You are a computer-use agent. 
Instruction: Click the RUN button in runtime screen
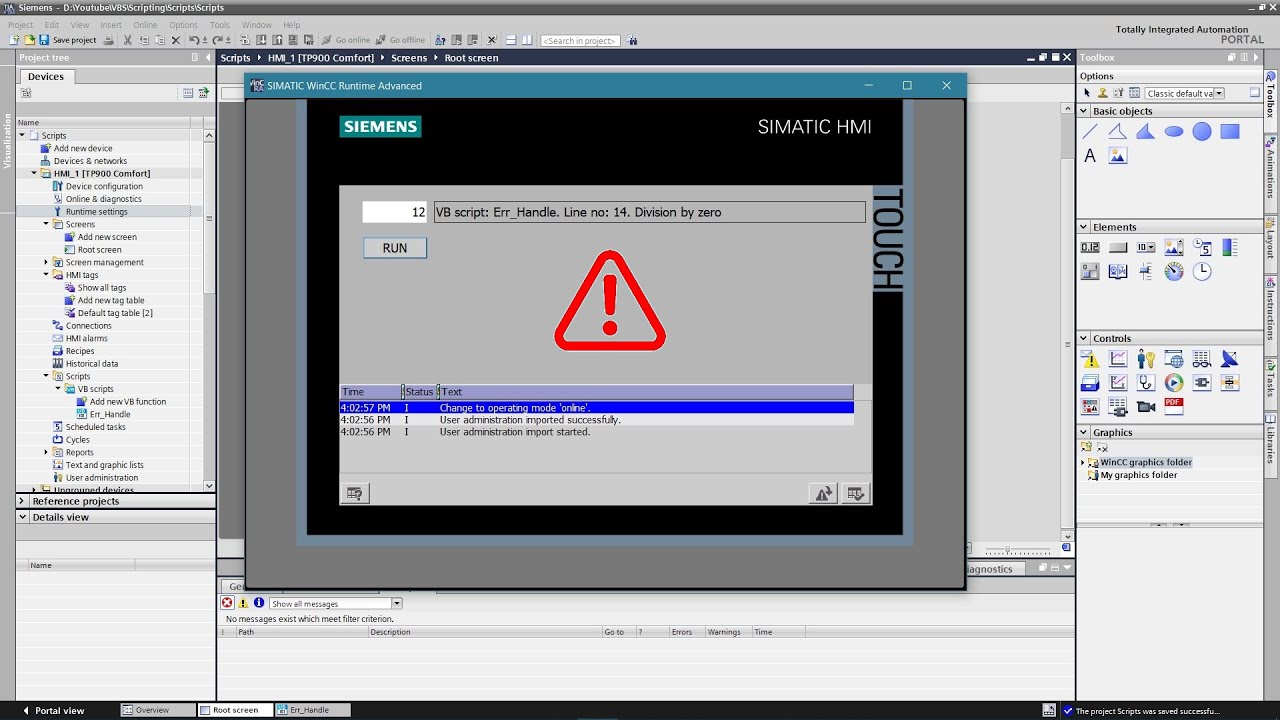(395, 248)
